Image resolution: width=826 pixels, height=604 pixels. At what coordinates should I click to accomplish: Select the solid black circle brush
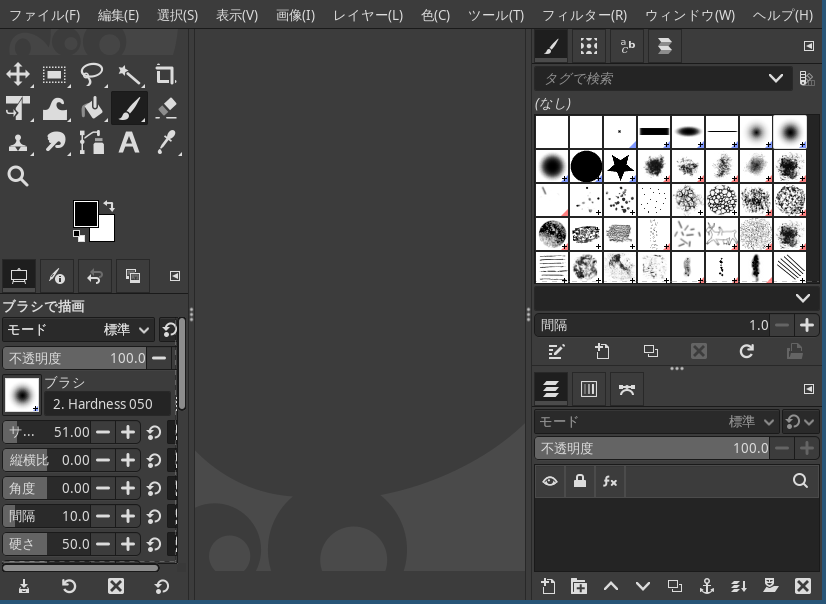point(586,166)
